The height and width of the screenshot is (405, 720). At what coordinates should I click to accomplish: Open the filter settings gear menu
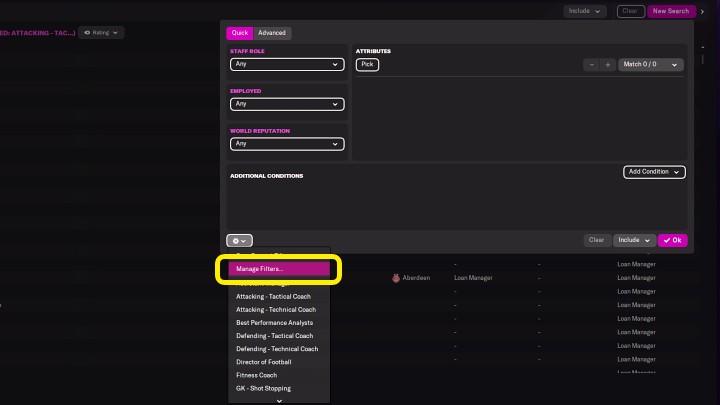pyautogui.click(x=240, y=240)
